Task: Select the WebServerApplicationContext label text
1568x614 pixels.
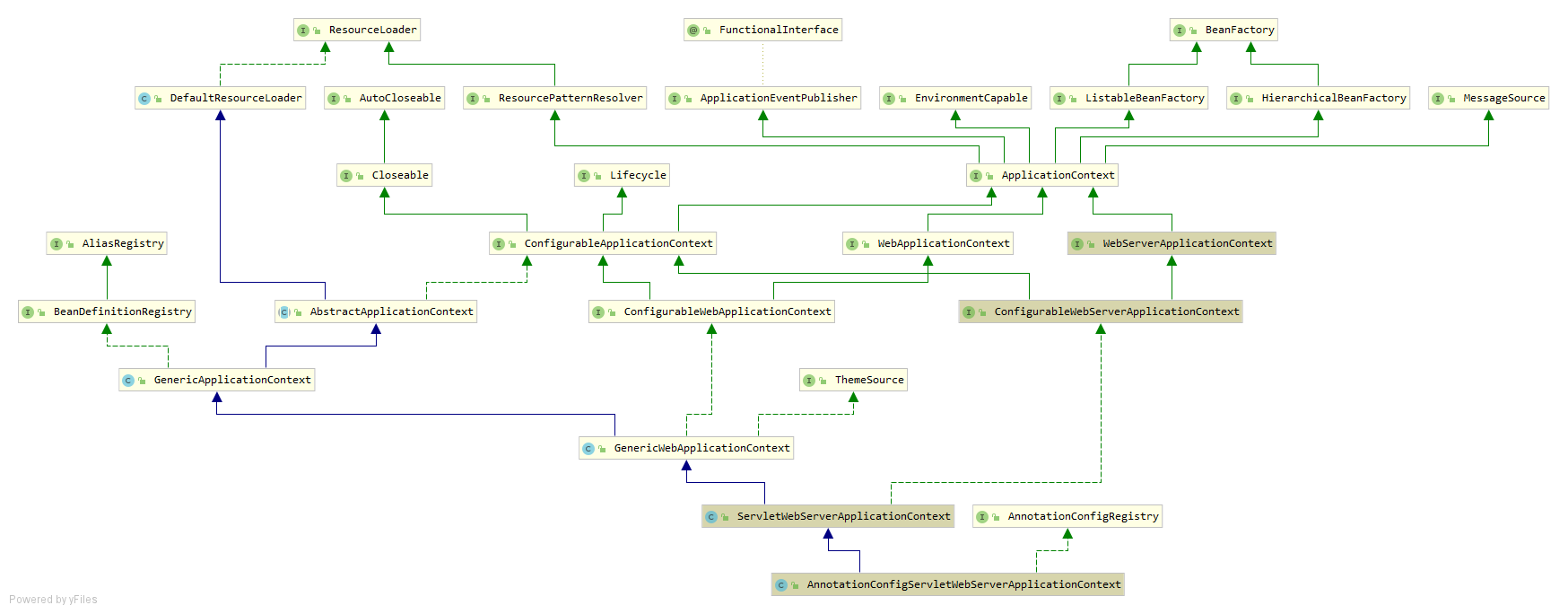Action: (x=1188, y=243)
